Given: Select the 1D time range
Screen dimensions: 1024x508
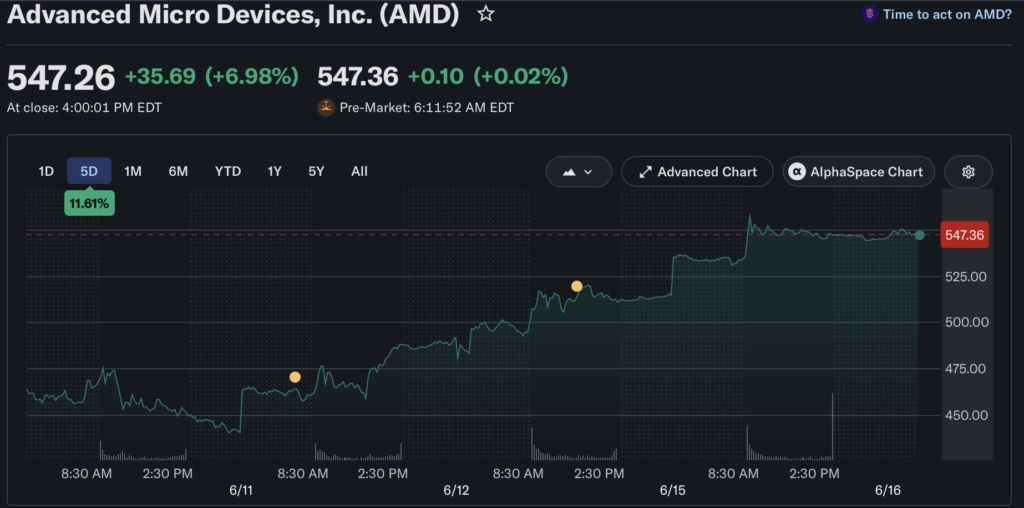Looking at the screenshot, I should [46, 172].
